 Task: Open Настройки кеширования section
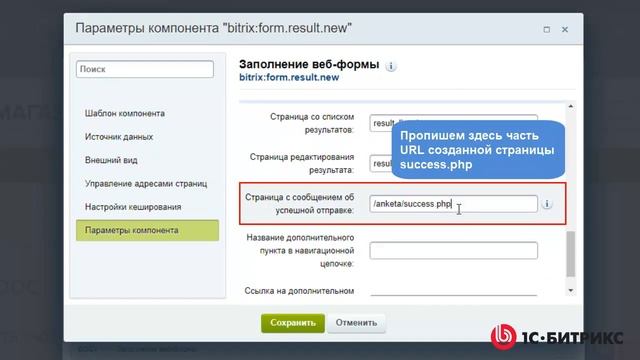click(133, 207)
